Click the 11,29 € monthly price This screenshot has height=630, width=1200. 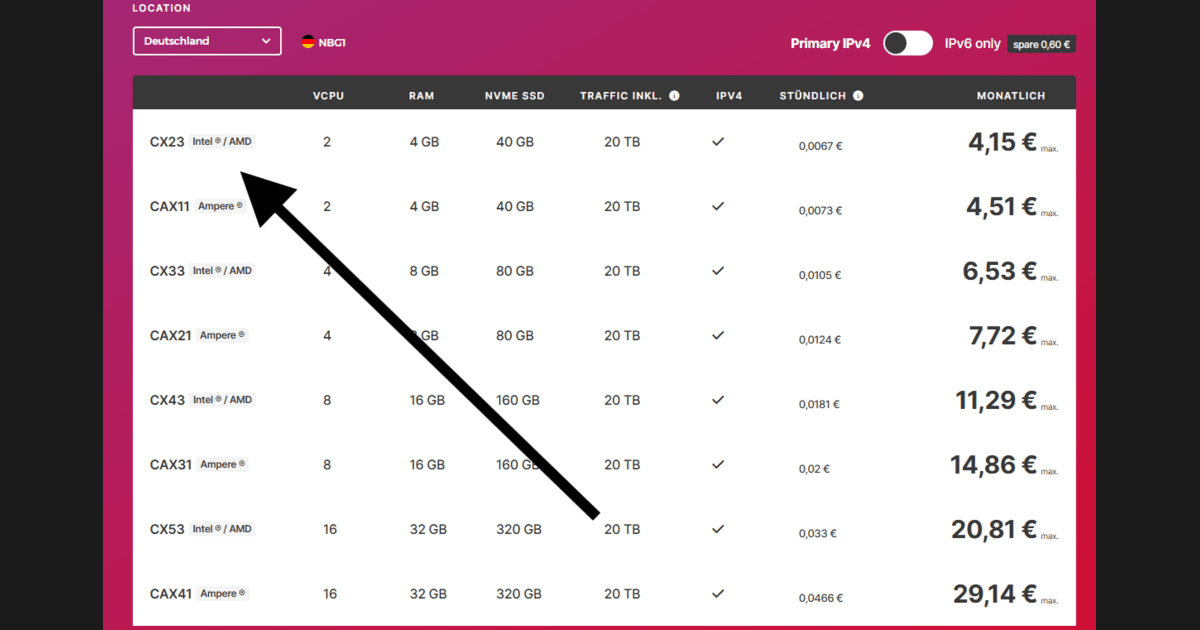coord(996,400)
